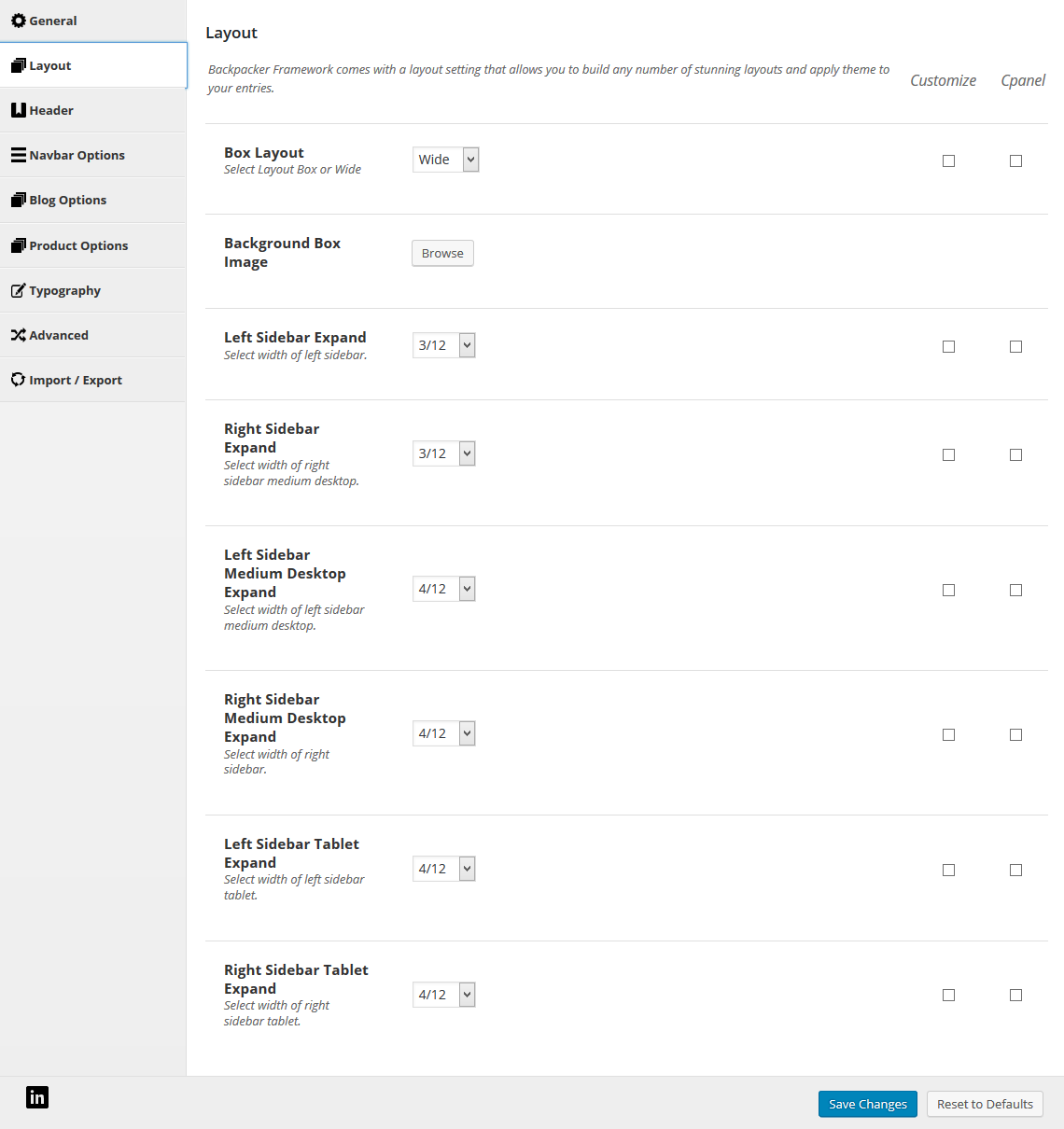Viewport: 1064px width, 1129px height.
Task: Open the Typography settings tab
Action: pos(93,290)
